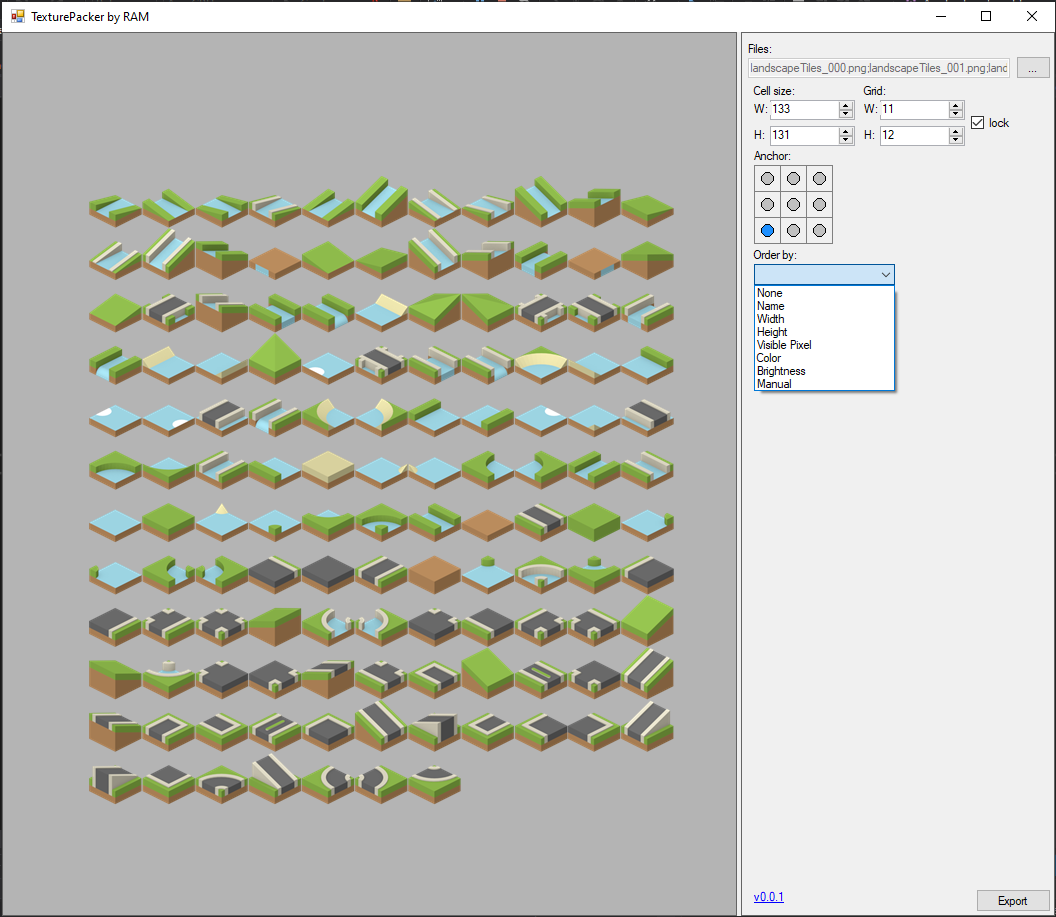Choose "Brightness" ordering option
The image size is (1056, 917).
(x=781, y=370)
